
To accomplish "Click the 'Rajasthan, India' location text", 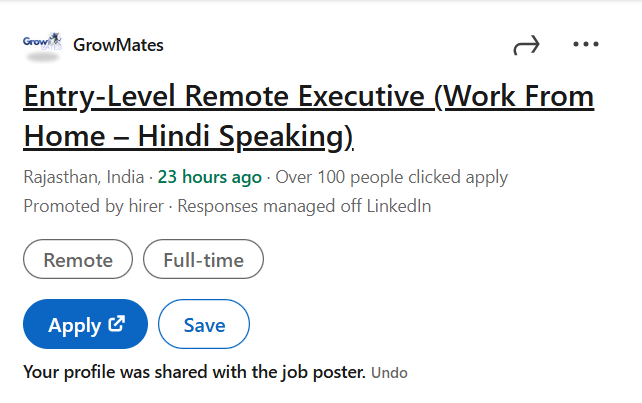I will 84,178.
